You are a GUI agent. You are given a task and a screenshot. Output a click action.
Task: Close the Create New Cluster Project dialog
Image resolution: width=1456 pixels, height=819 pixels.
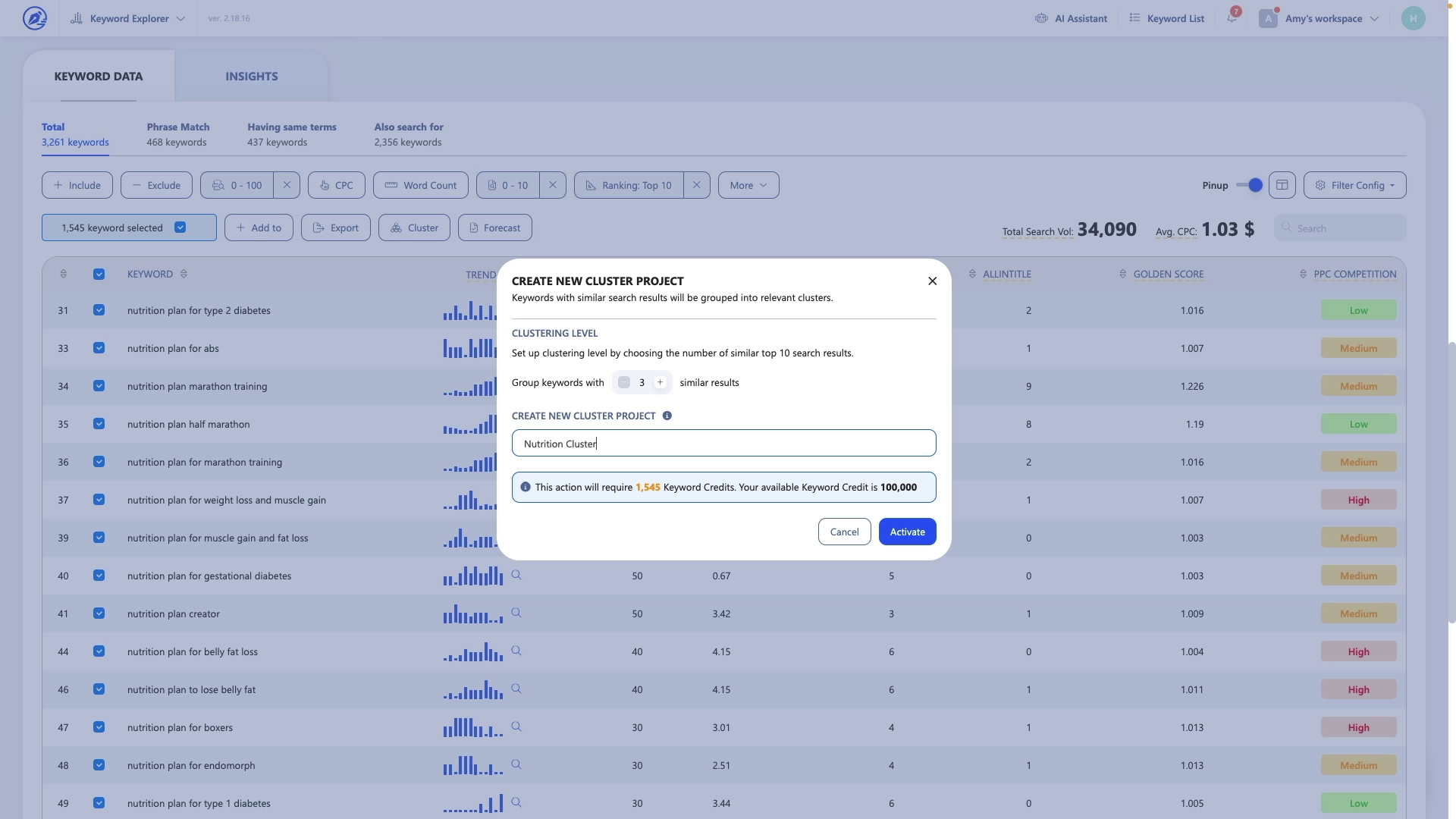[932, 281]
